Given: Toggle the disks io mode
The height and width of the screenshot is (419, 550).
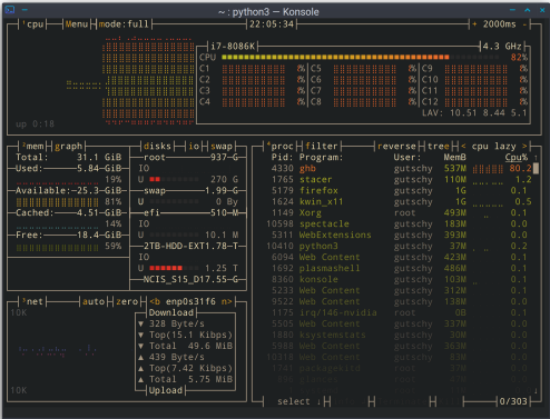Looking at the screenshot, I should click(194, 146).
